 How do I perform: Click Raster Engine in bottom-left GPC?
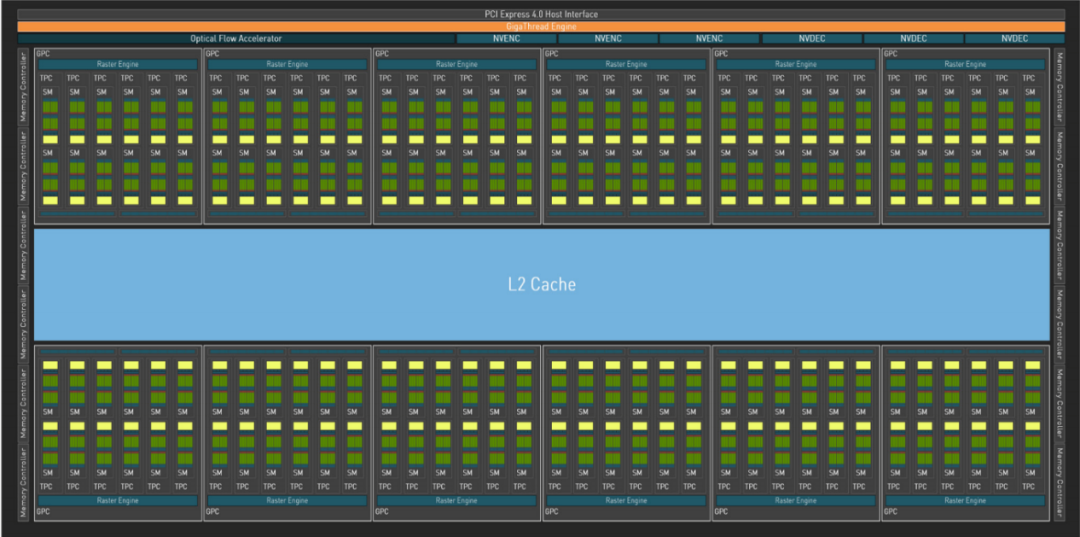tap(116, 500)
